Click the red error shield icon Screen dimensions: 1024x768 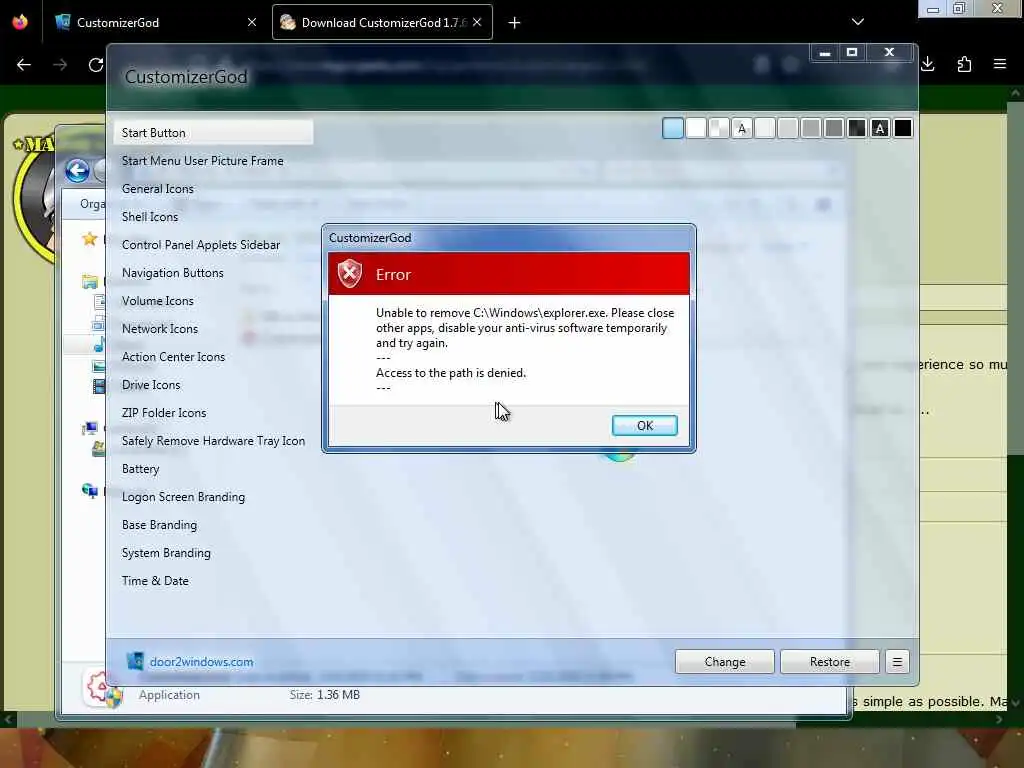click(x=350, y=273)
